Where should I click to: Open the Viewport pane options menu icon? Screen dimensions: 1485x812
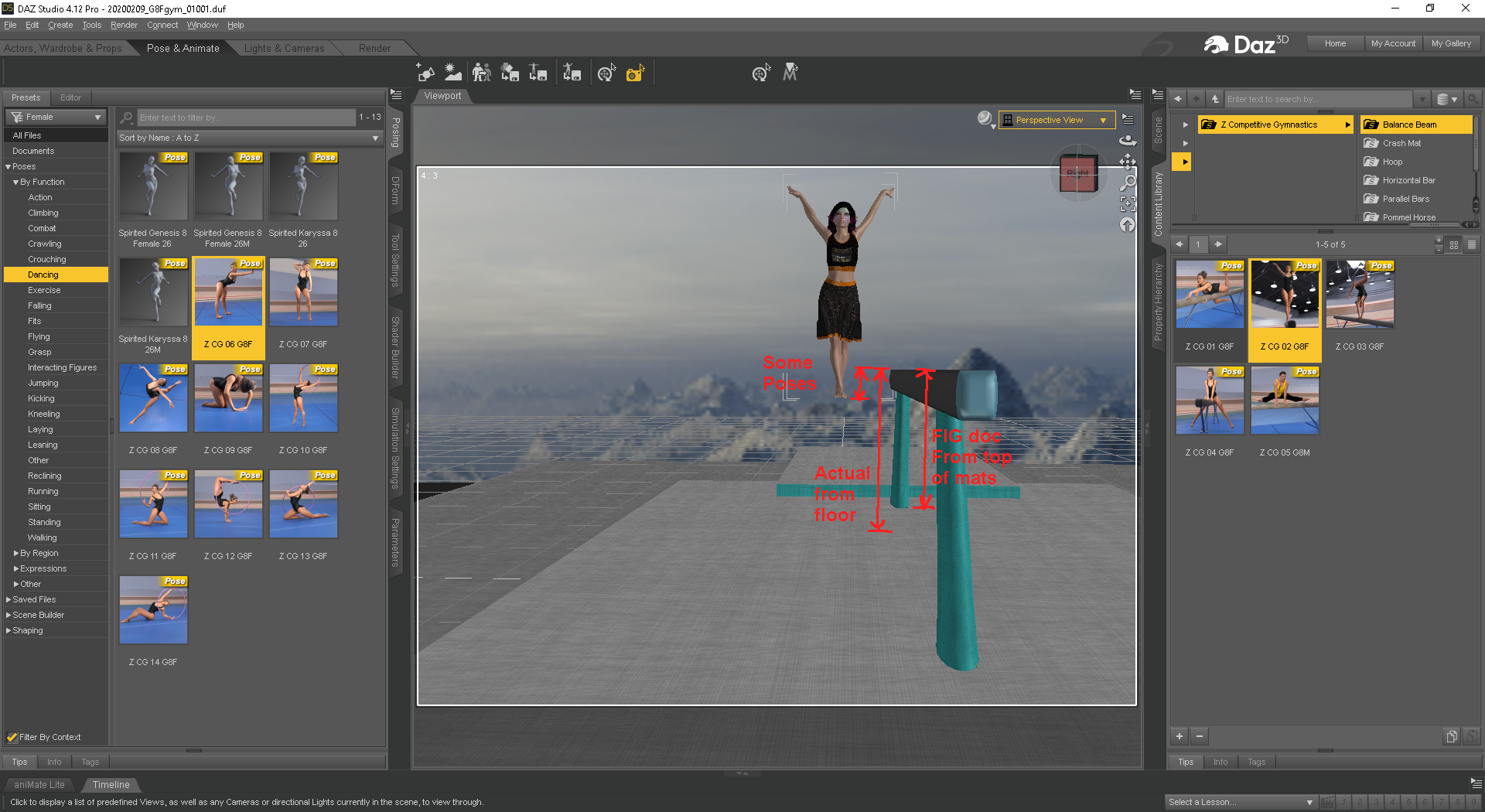pyautogui.click(x=1135, y=95)
